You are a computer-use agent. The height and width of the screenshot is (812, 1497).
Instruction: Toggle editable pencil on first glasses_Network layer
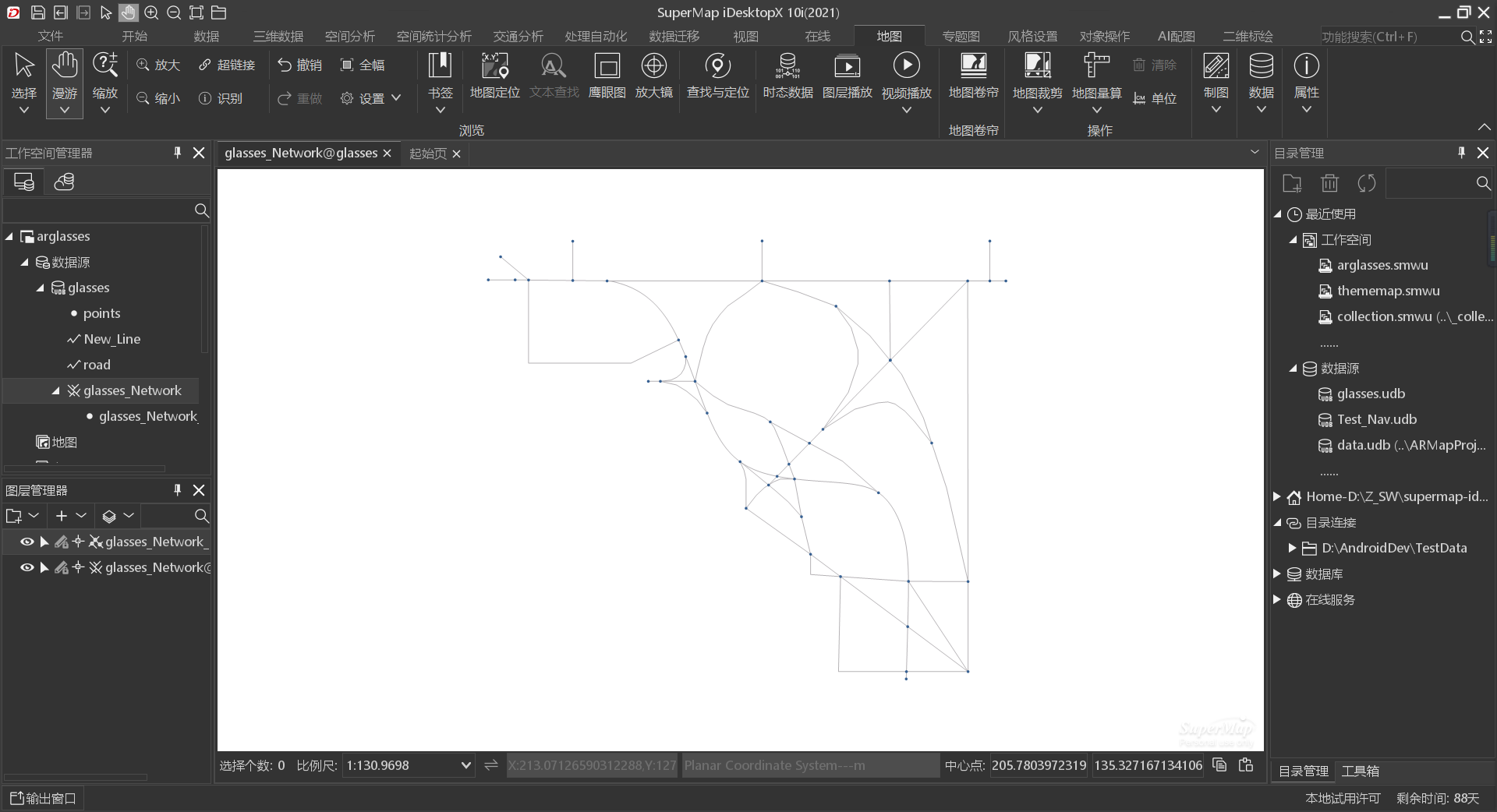(x=61, y=542)
